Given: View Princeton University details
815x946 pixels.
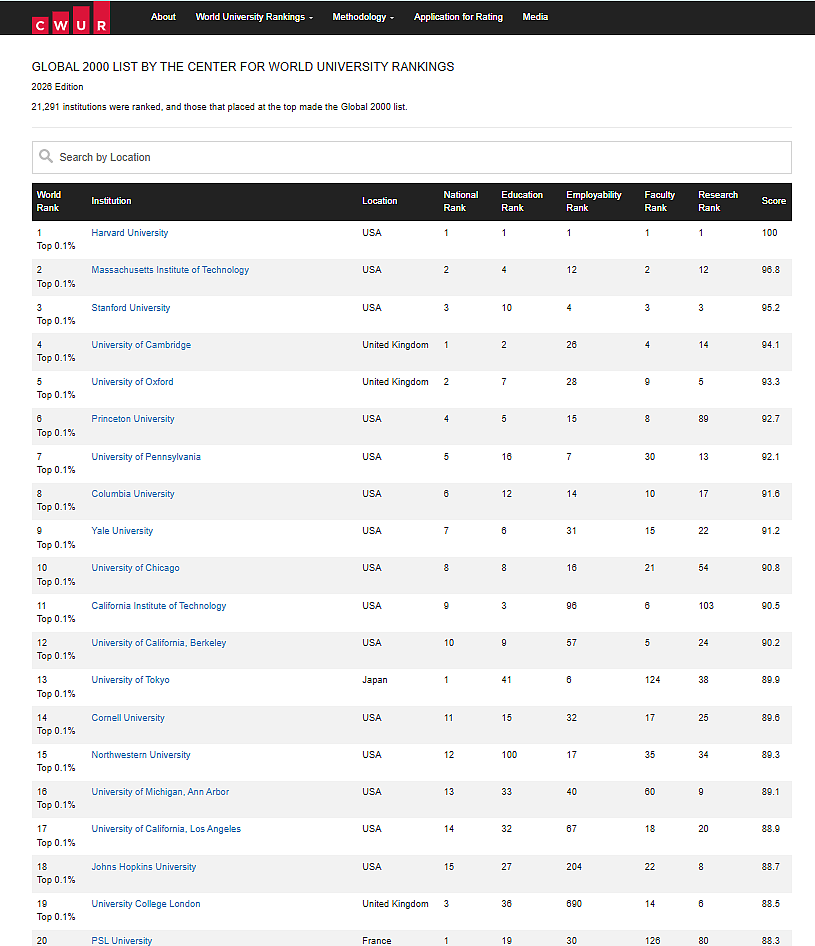Looking at the screenshot, I should pyautogui.click(x=133, y=419).
